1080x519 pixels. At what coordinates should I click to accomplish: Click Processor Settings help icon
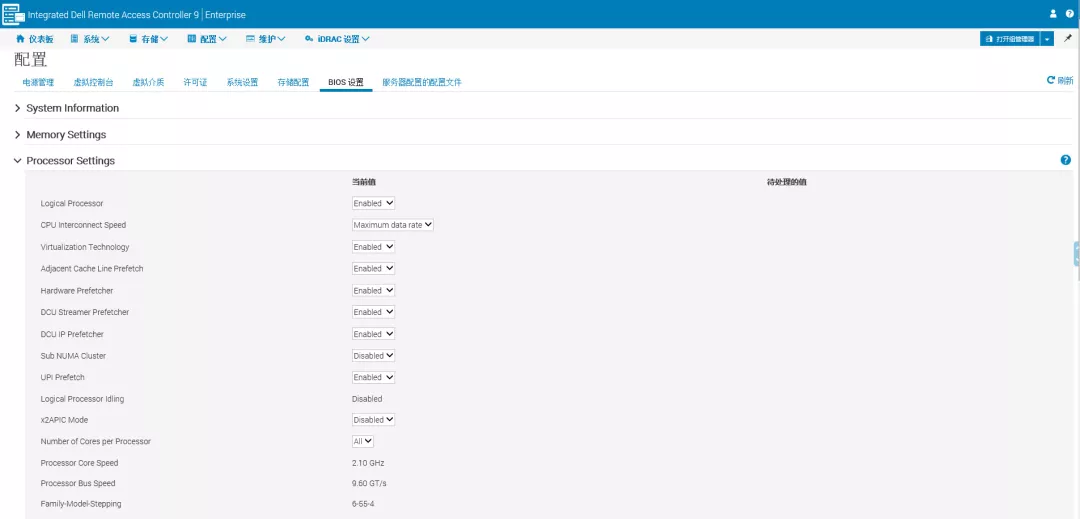click(1066, 160)
